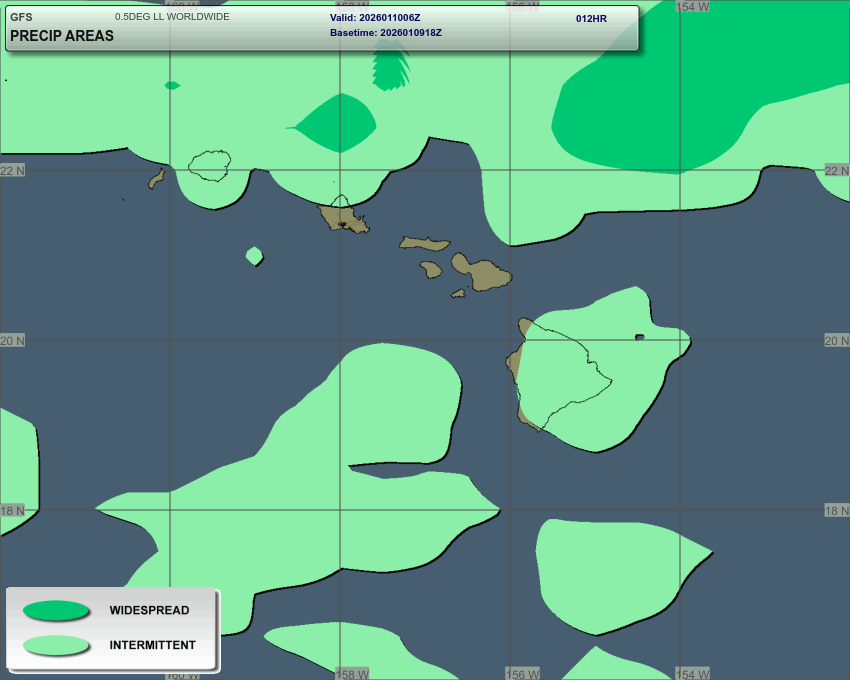This screenshot has height=680, width=850.
Task: Click small precip blob southwest of Oahu
Action: tap(254, 256)
